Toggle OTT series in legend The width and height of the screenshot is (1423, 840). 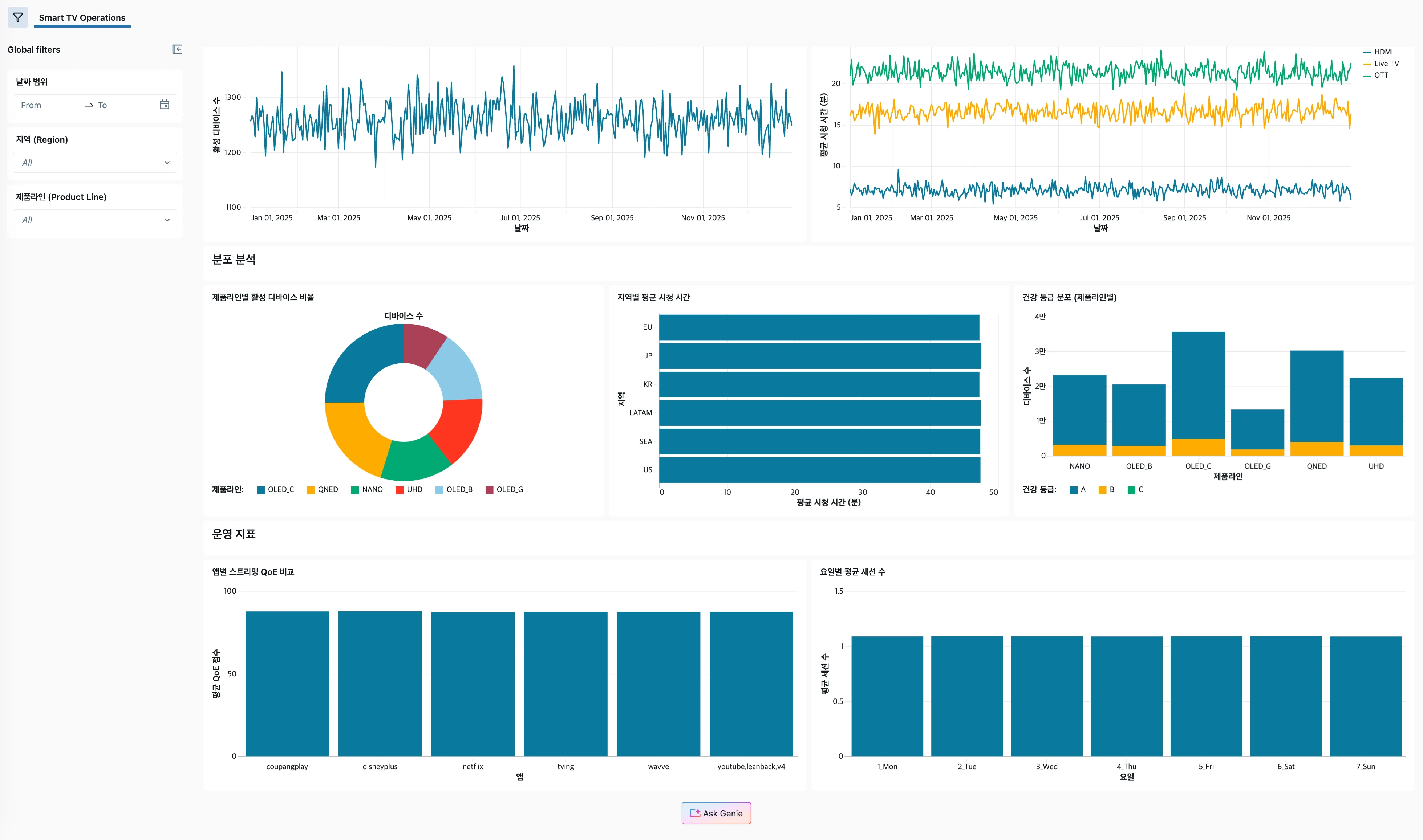coord(1375,75)
